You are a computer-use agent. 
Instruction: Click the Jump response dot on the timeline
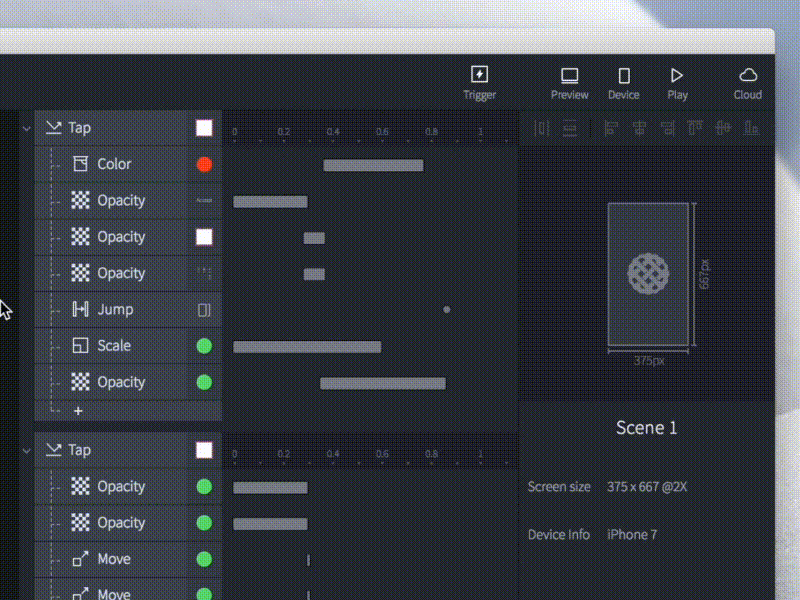pos(446,310)
